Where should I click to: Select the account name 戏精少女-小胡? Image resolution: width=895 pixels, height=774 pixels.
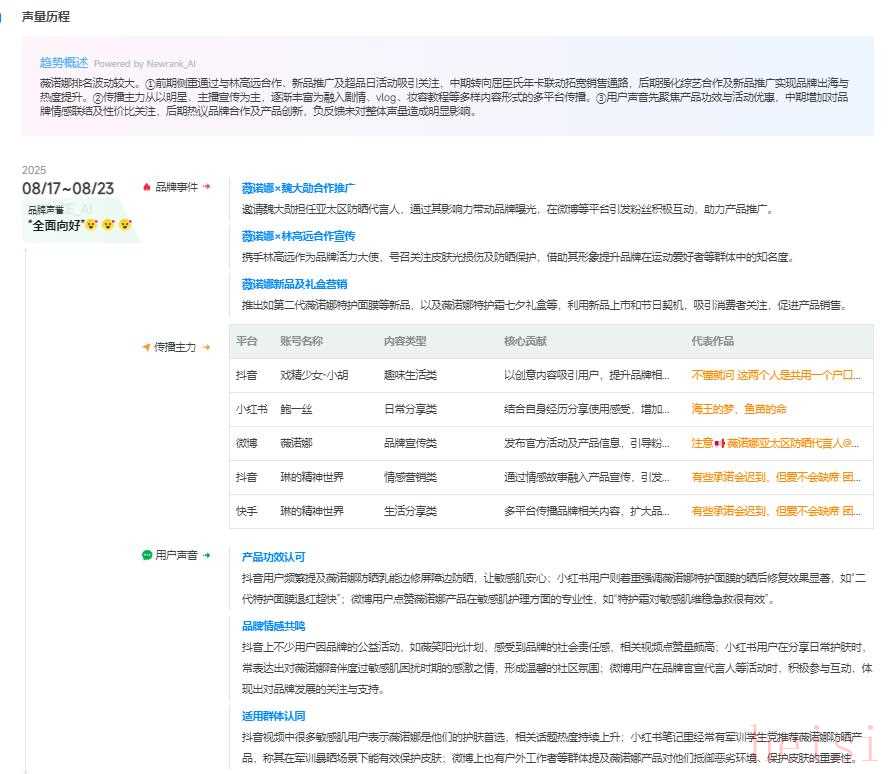[x=314, y=375]
